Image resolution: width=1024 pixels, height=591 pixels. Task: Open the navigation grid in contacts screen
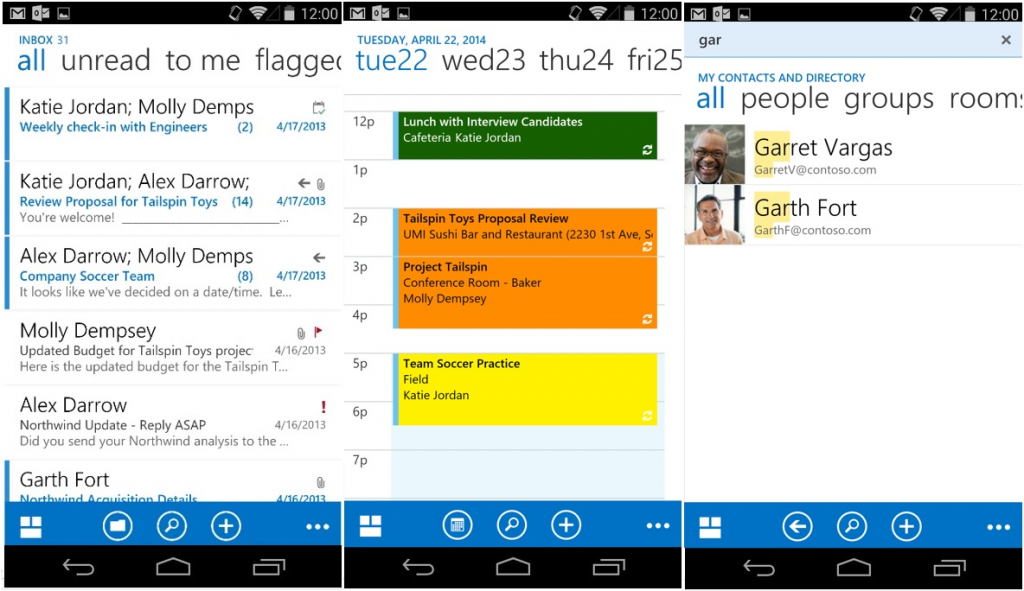[710, 527]
